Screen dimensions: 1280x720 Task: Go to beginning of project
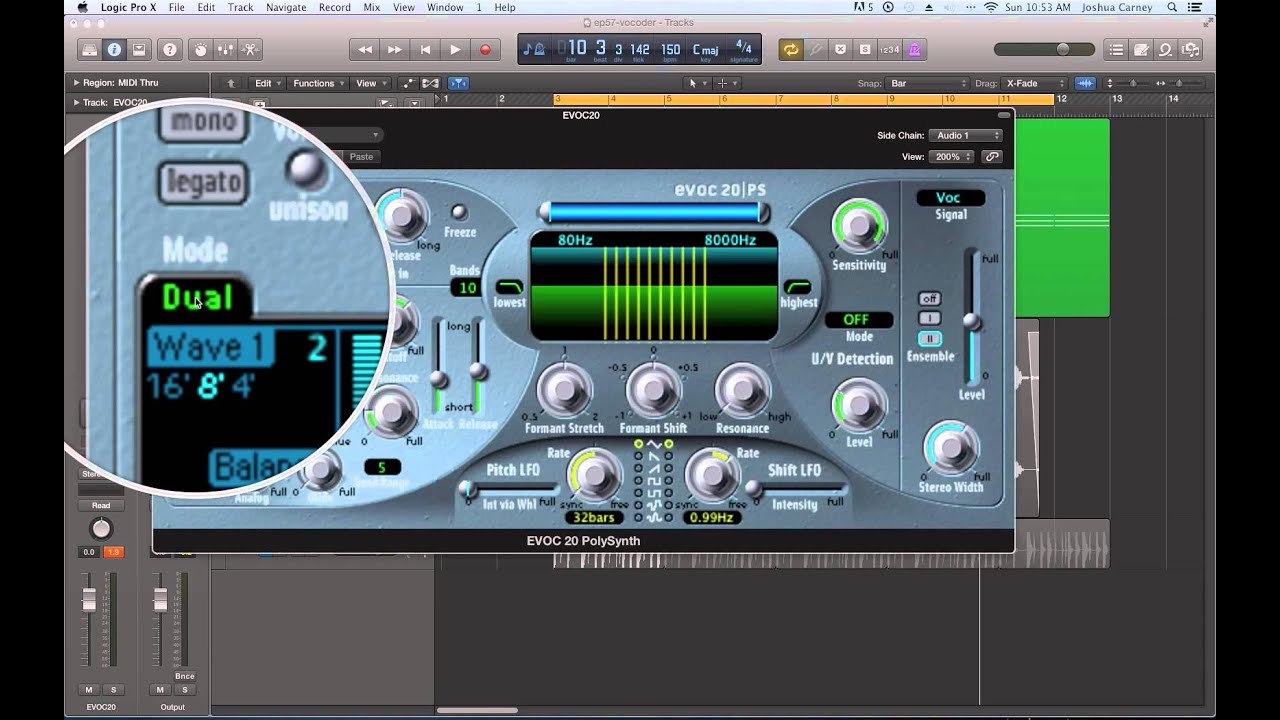(425, 49)
